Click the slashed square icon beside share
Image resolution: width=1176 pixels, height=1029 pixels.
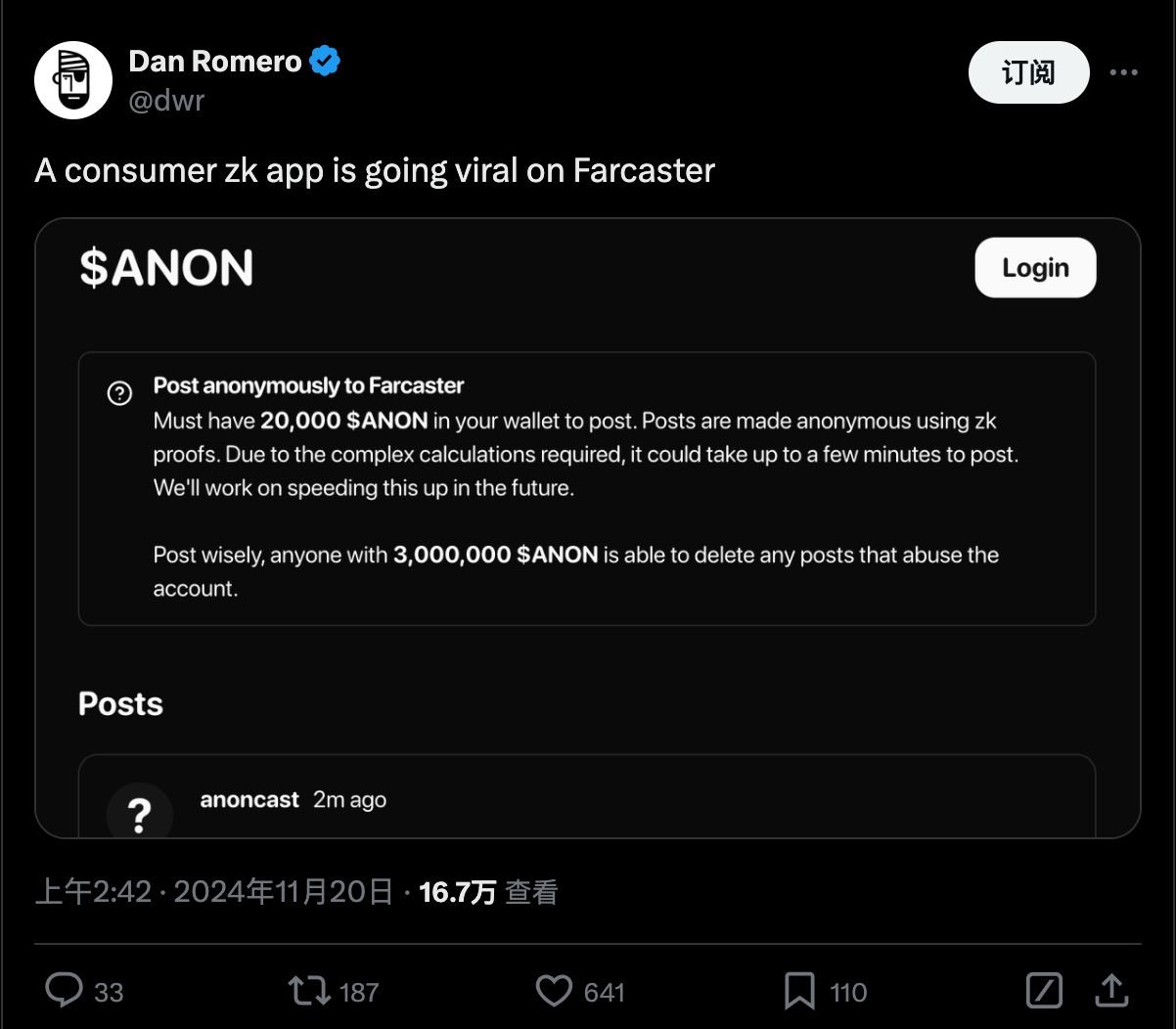click(1044, 991)
